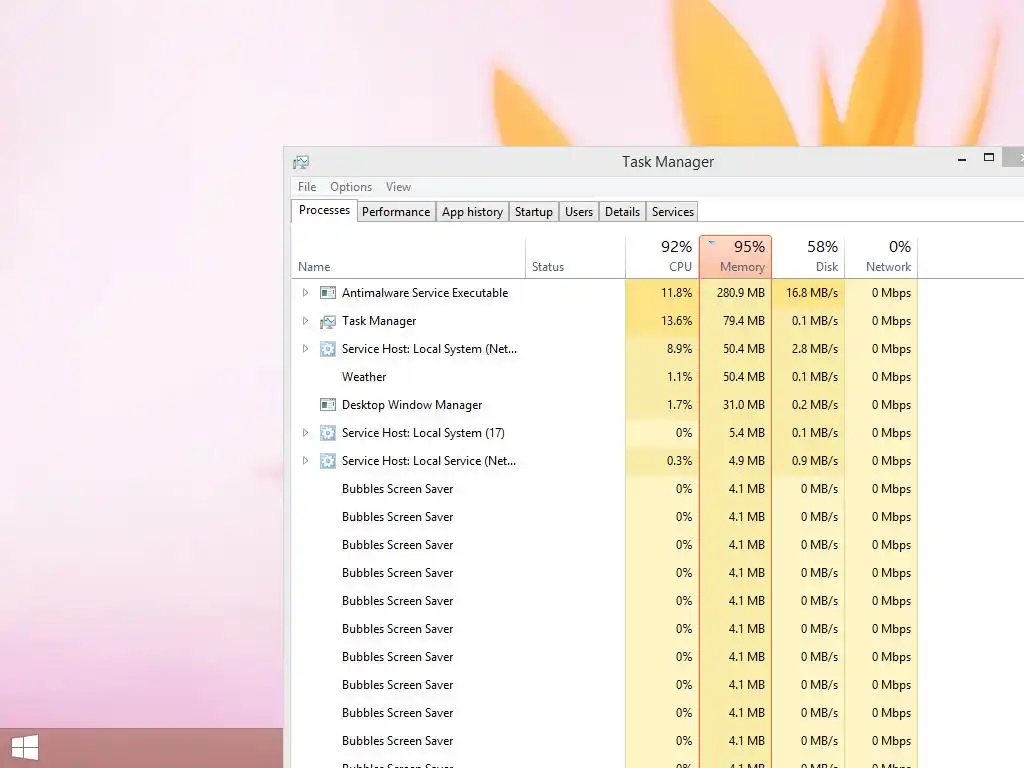
Task: Click the Task Manager process row icon
Action: point(328,321)
